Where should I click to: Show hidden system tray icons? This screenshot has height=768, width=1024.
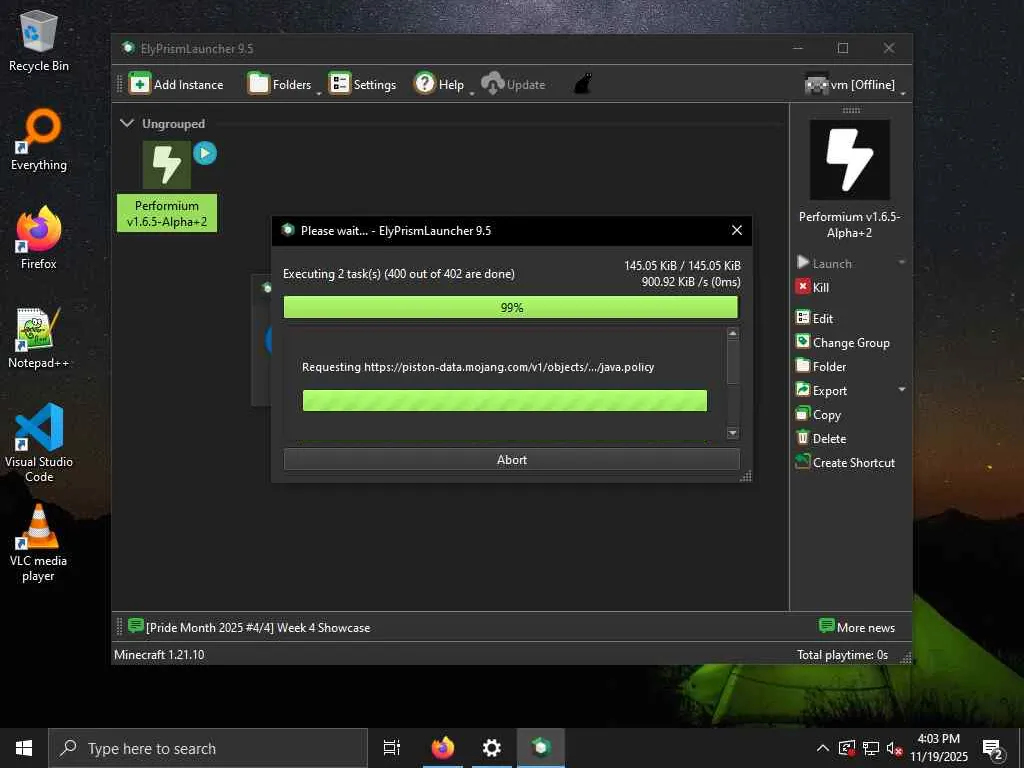tap(823, 748)
